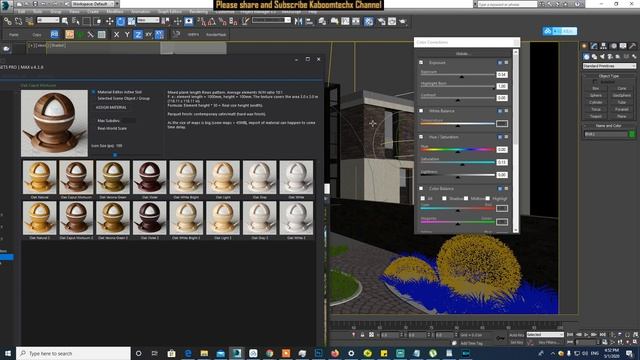Click the Exposure value input field
This screenshot has width=640, height=360.
[502, 75]
